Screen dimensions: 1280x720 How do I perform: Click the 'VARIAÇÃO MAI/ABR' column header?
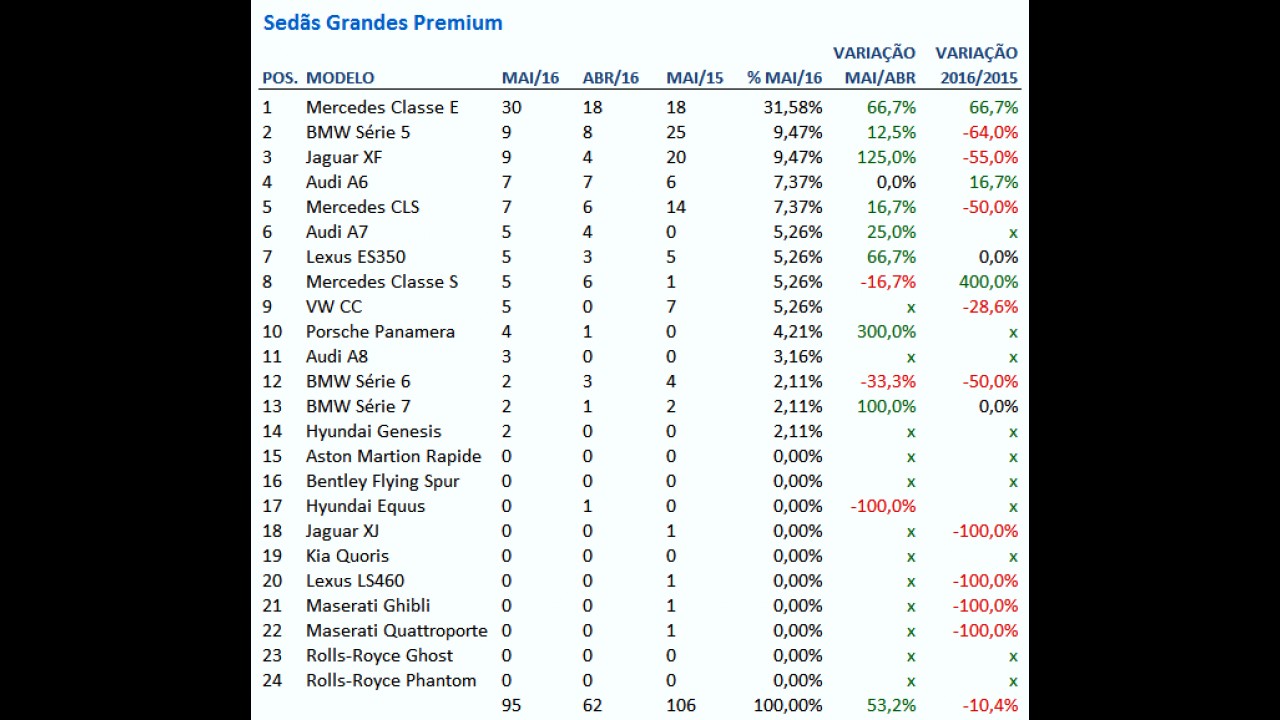875,65
